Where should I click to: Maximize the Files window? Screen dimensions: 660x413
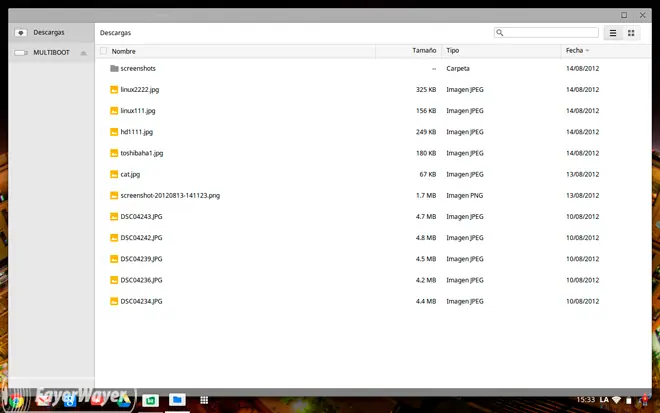(624, 15)
